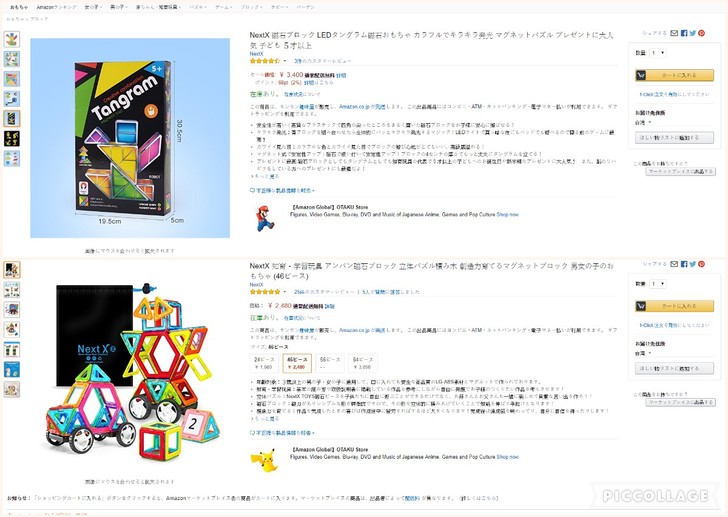This screenshot has height=517, width=728.
Task: Select the black Tangram box thumbnail in left strip
Action: (12, 118)
